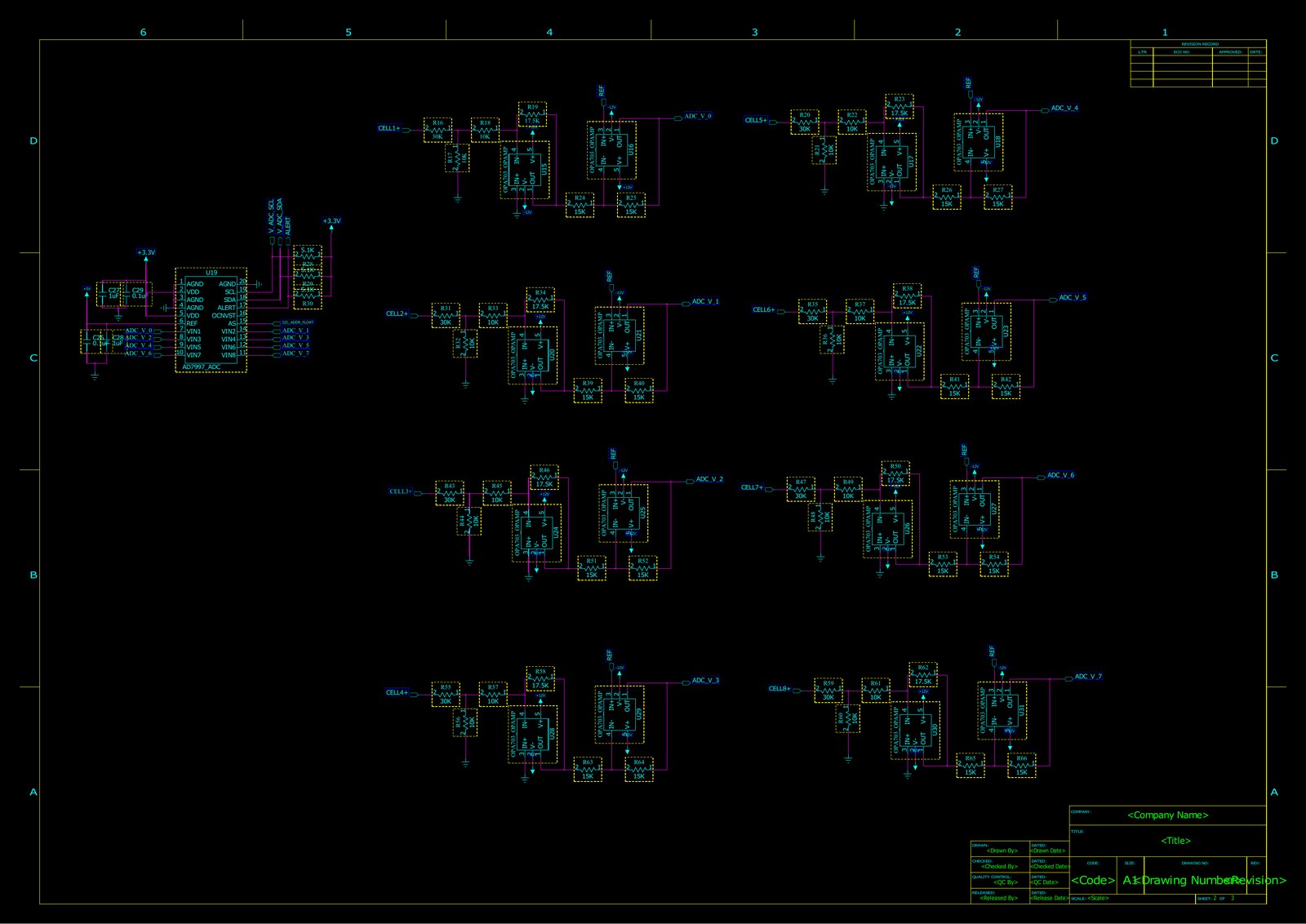This screenshot has width=1306, height=924.
Task: Select the U19 AD7997_ADC chip symbol
Action: (211, 320)
